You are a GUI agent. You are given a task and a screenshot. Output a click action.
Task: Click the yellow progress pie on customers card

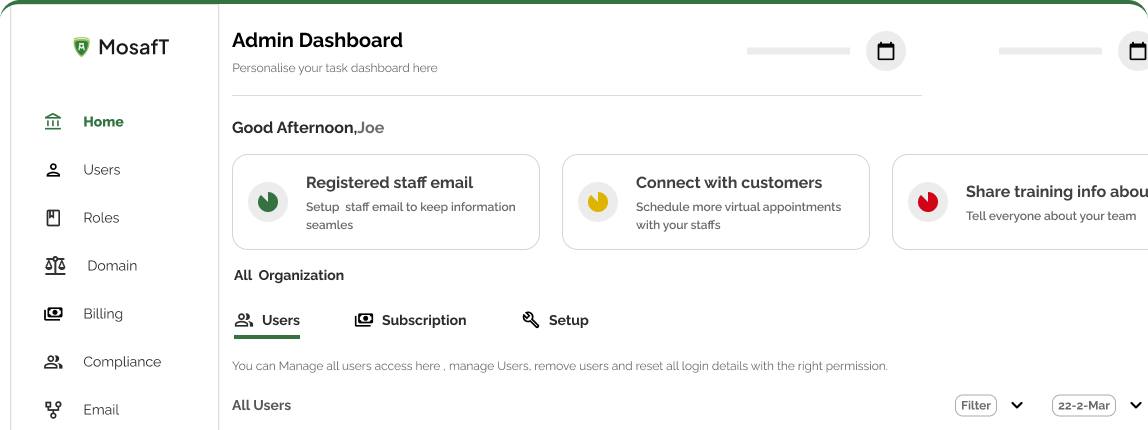598,202
